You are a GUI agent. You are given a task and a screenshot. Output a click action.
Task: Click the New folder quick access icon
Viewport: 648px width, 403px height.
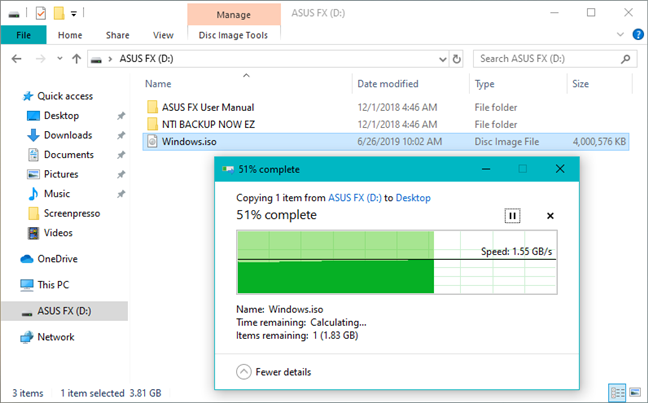(59, 14)
